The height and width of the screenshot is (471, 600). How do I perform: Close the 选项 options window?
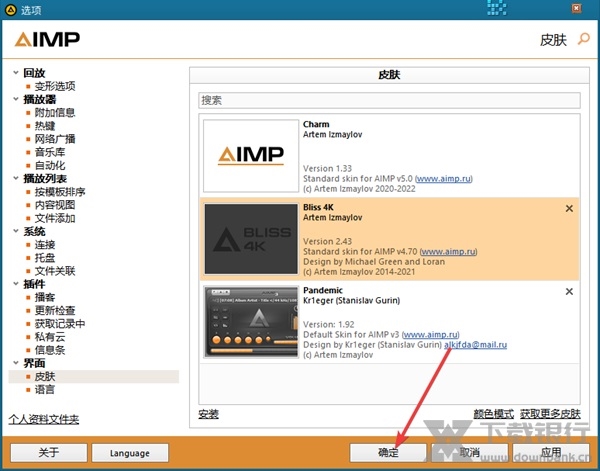point(576,8)
